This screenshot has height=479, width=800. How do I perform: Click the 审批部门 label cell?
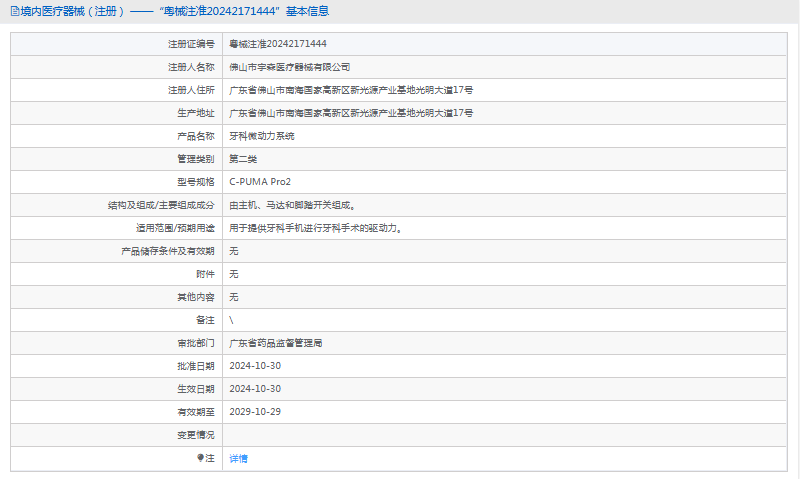117,343
